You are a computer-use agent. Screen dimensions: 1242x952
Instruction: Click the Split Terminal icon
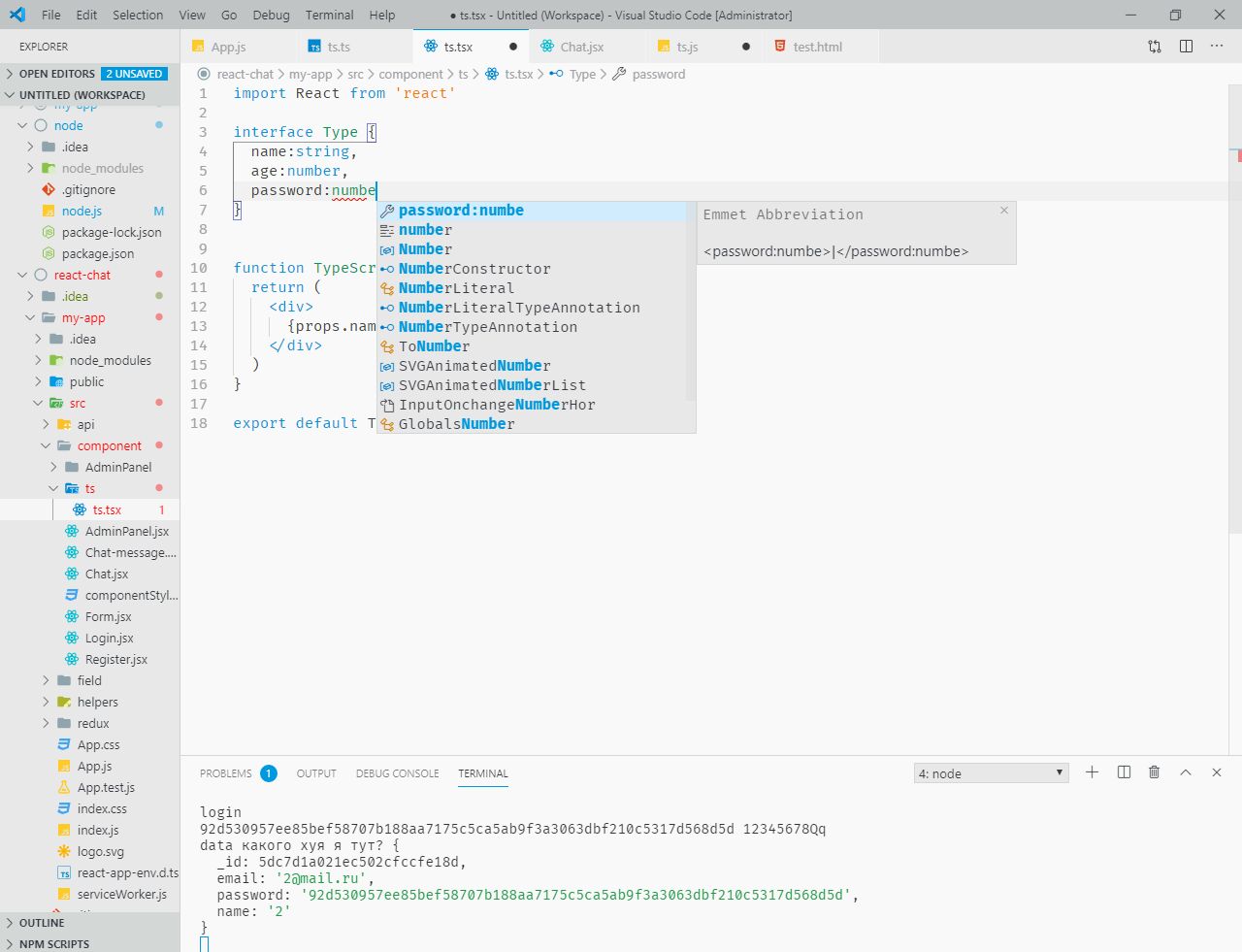point(1124,772)
